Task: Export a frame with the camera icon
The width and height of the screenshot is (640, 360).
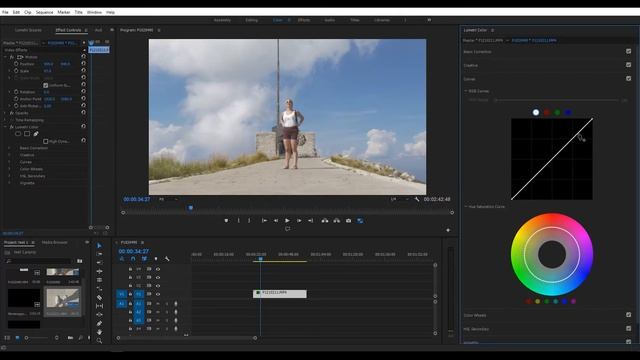Action: click(349, 220)
